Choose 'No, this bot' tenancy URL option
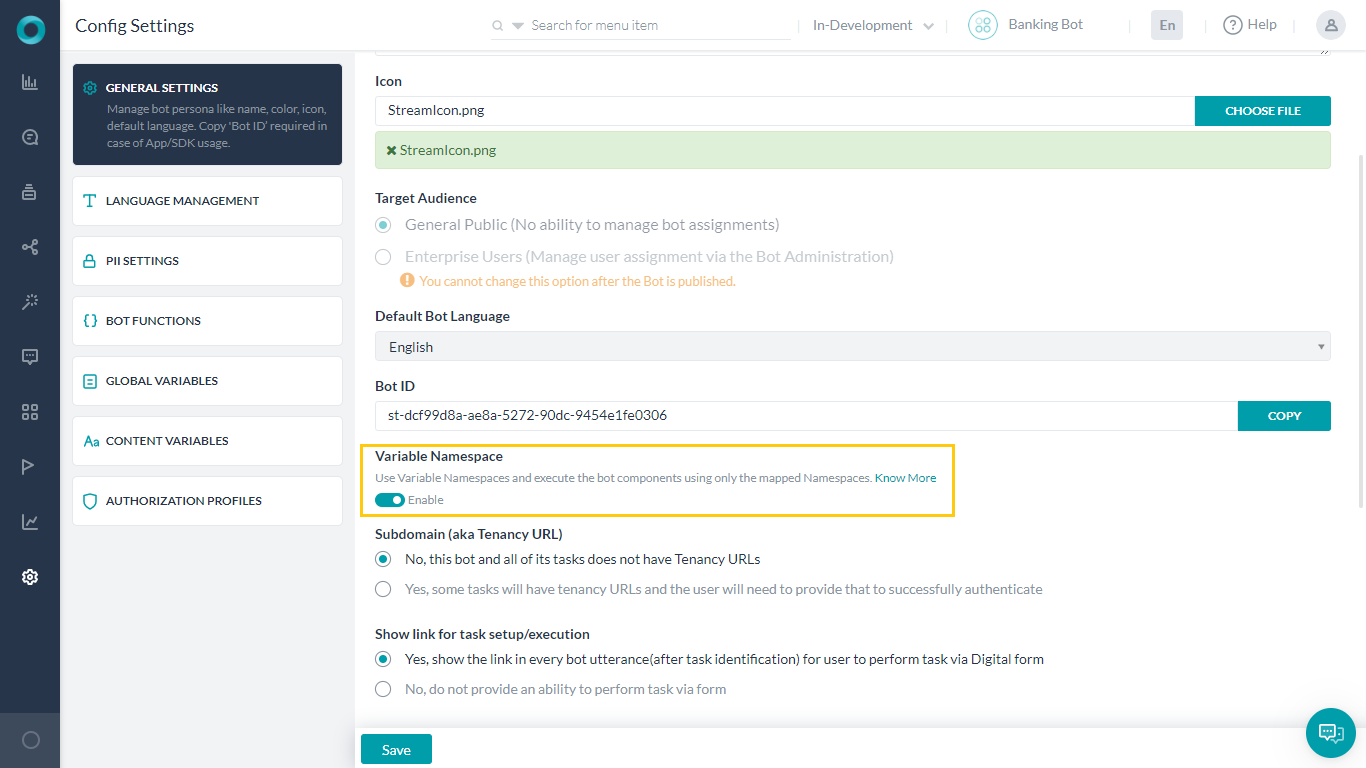The image size is (1366, 768). click(383, 559)
